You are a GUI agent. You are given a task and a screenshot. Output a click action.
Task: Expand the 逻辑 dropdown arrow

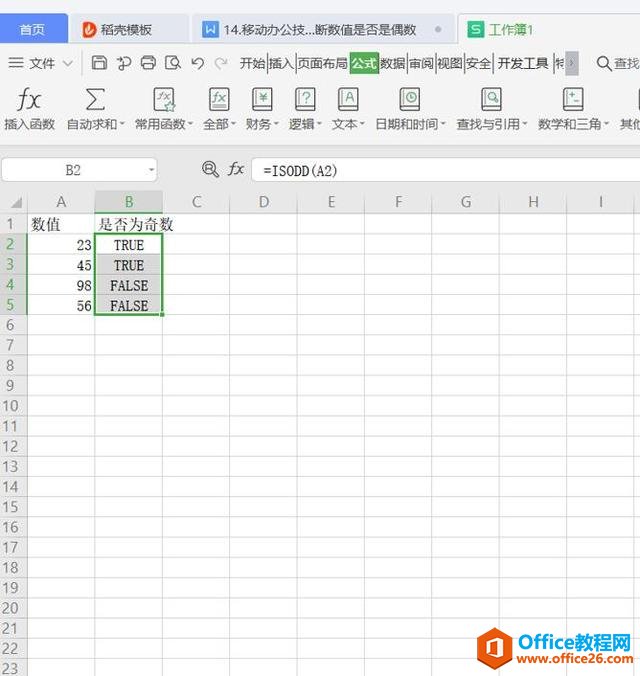point(319,124)
